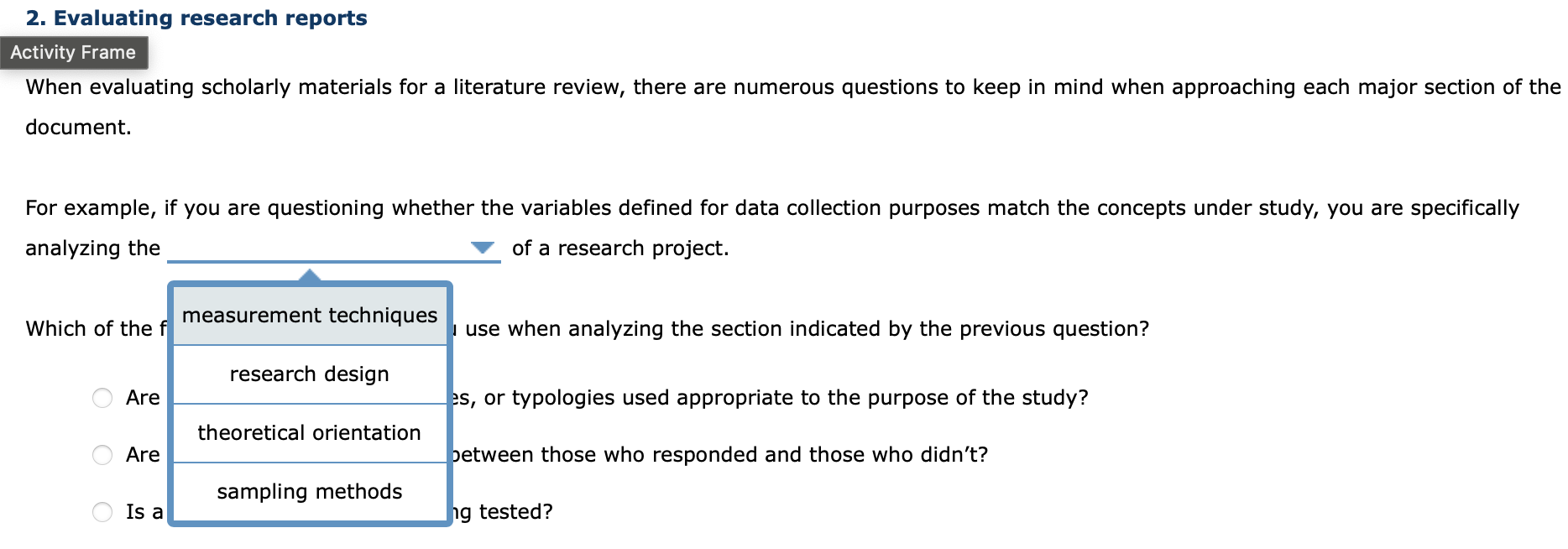Click the "Activity Frame" label
The image size is (1568, 549).
click(x=74, y=52)
